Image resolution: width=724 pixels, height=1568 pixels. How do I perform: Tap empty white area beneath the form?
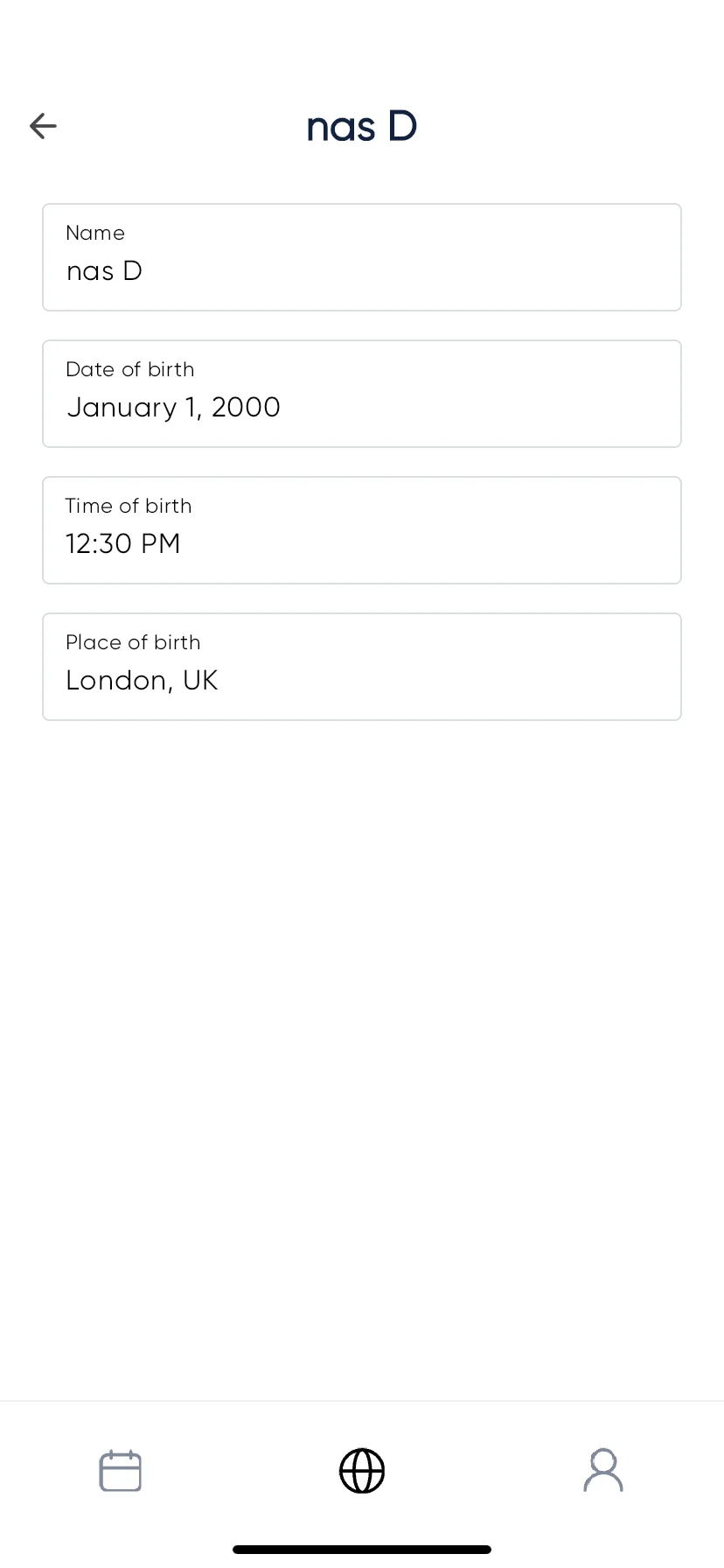click(x=362, y=1050)
